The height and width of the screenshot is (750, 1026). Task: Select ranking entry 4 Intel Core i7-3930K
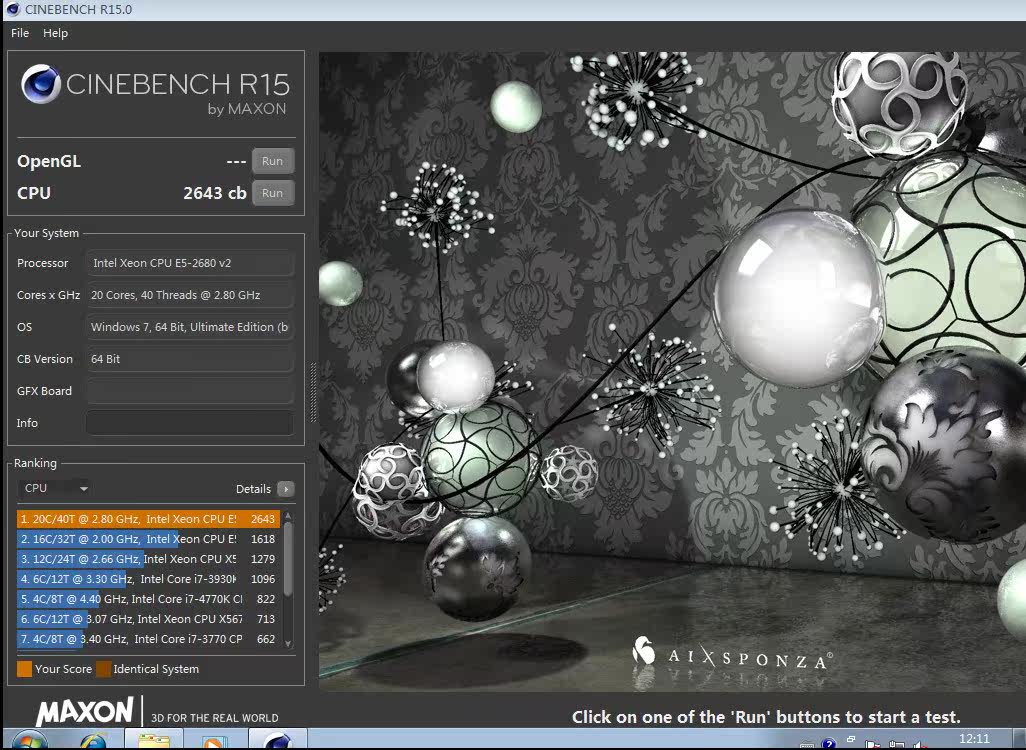[x=149, y=579]
